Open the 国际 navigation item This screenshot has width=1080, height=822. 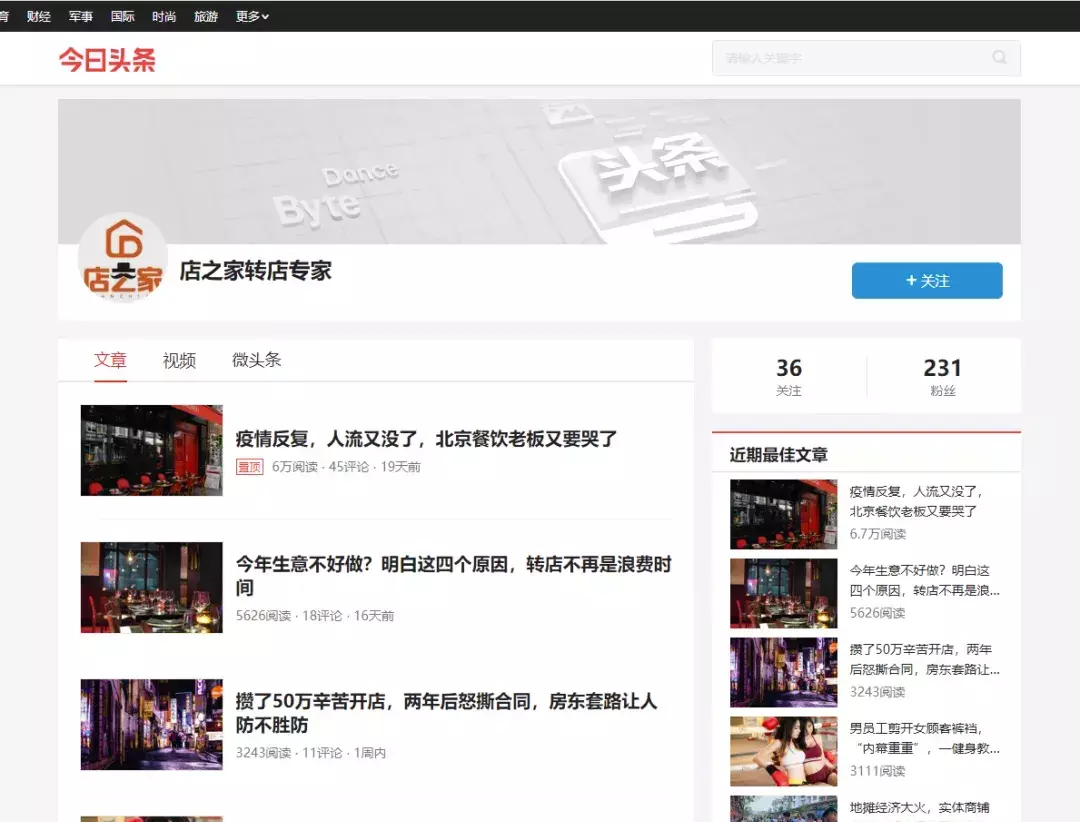[x=123, y=16]
